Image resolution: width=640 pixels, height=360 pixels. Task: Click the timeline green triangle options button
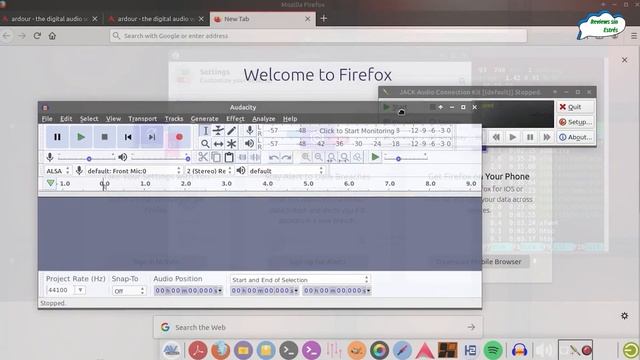coord(50,183)
